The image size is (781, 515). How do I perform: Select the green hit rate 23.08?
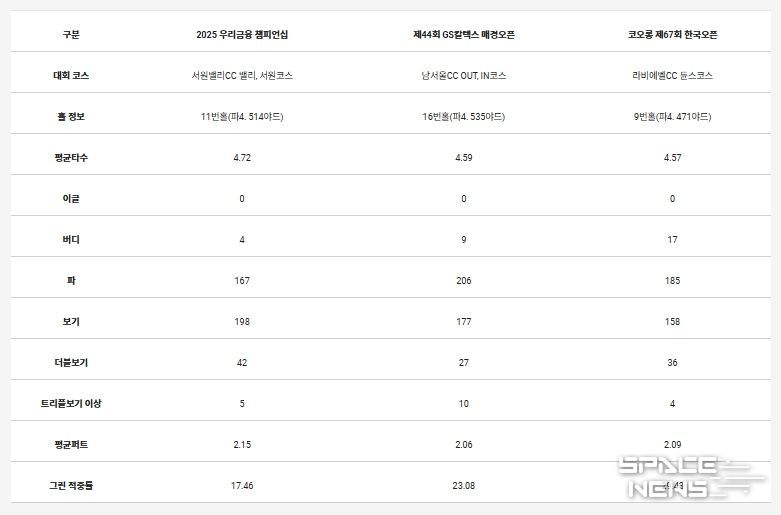pos(464,485)
